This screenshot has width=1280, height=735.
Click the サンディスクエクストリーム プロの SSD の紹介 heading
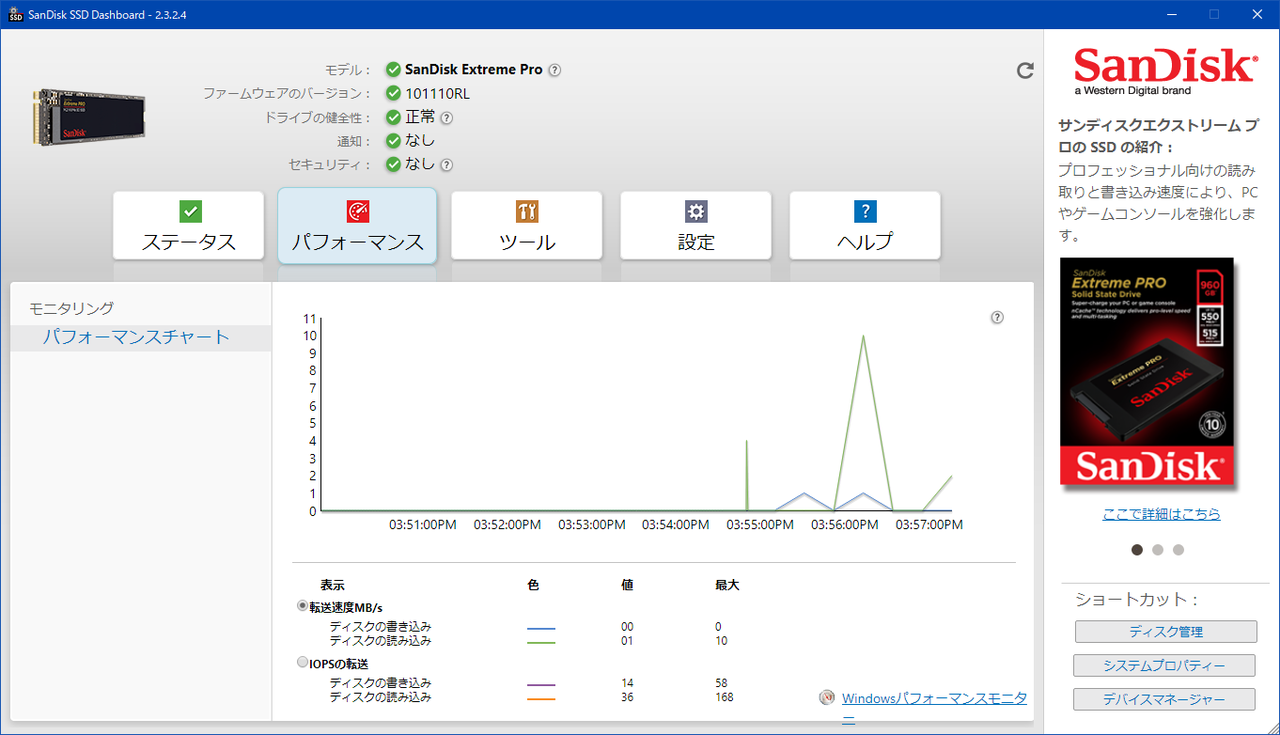pyautogui.click(x=1159, y=137)
